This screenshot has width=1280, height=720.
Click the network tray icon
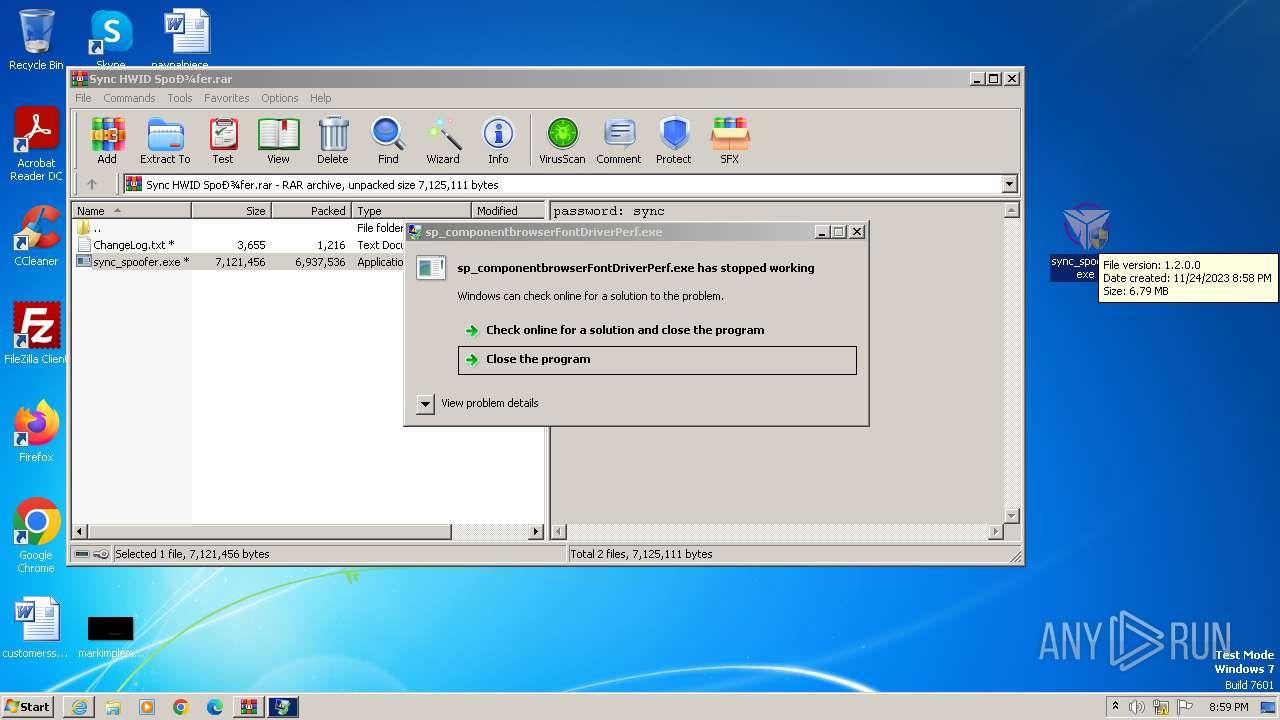(x=1160, y=707)
